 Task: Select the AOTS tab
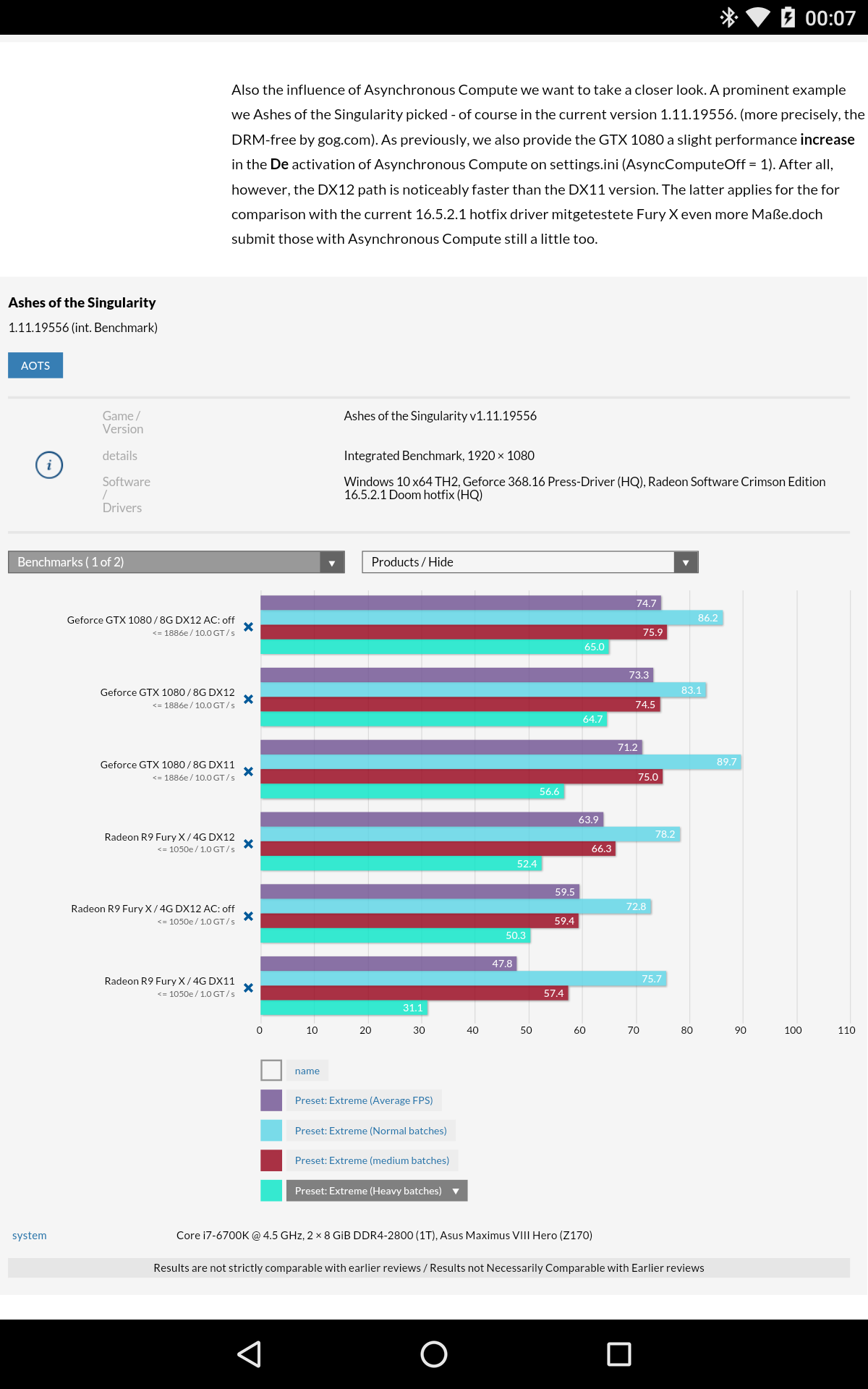point(35,365)
